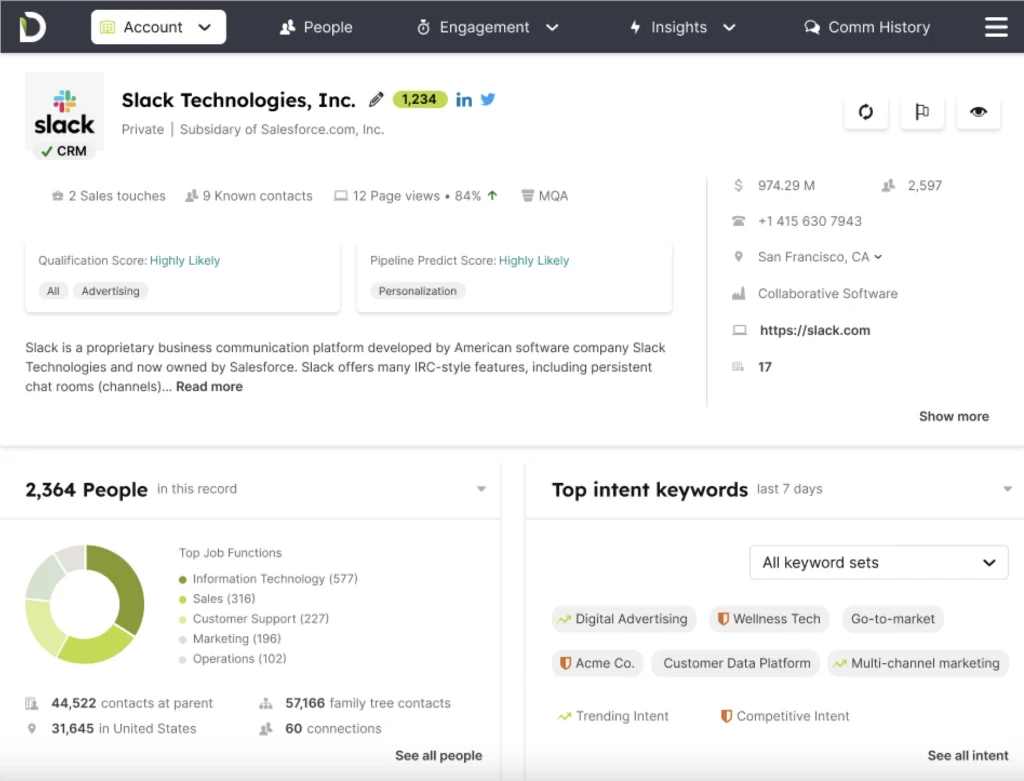The height and width of the screenshot is (781, 1024).
Task: Click the Slack company logo thumbnail
Action: (64, 113)
